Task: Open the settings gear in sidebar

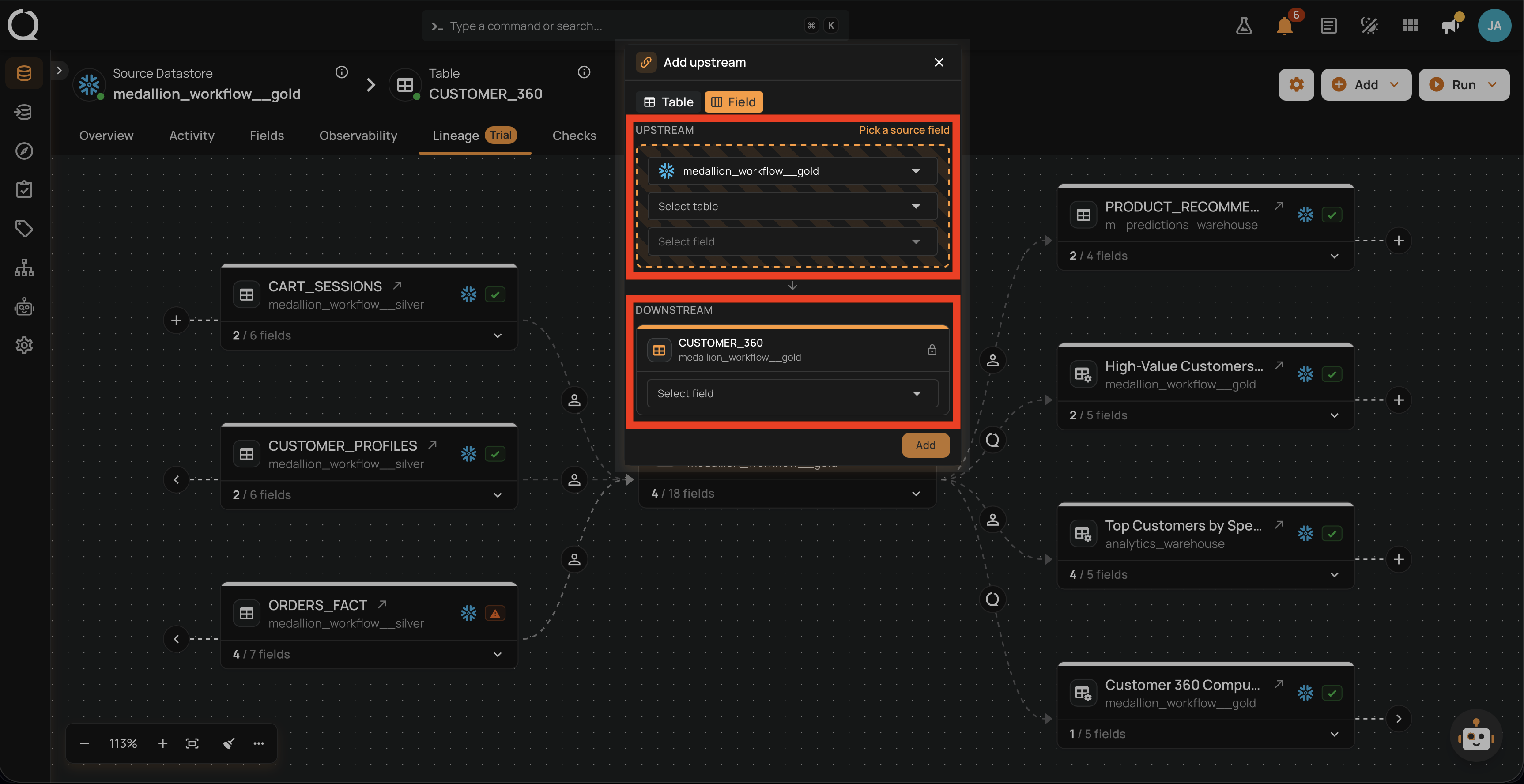Action: pyautogui.click(x=24, y=345)
